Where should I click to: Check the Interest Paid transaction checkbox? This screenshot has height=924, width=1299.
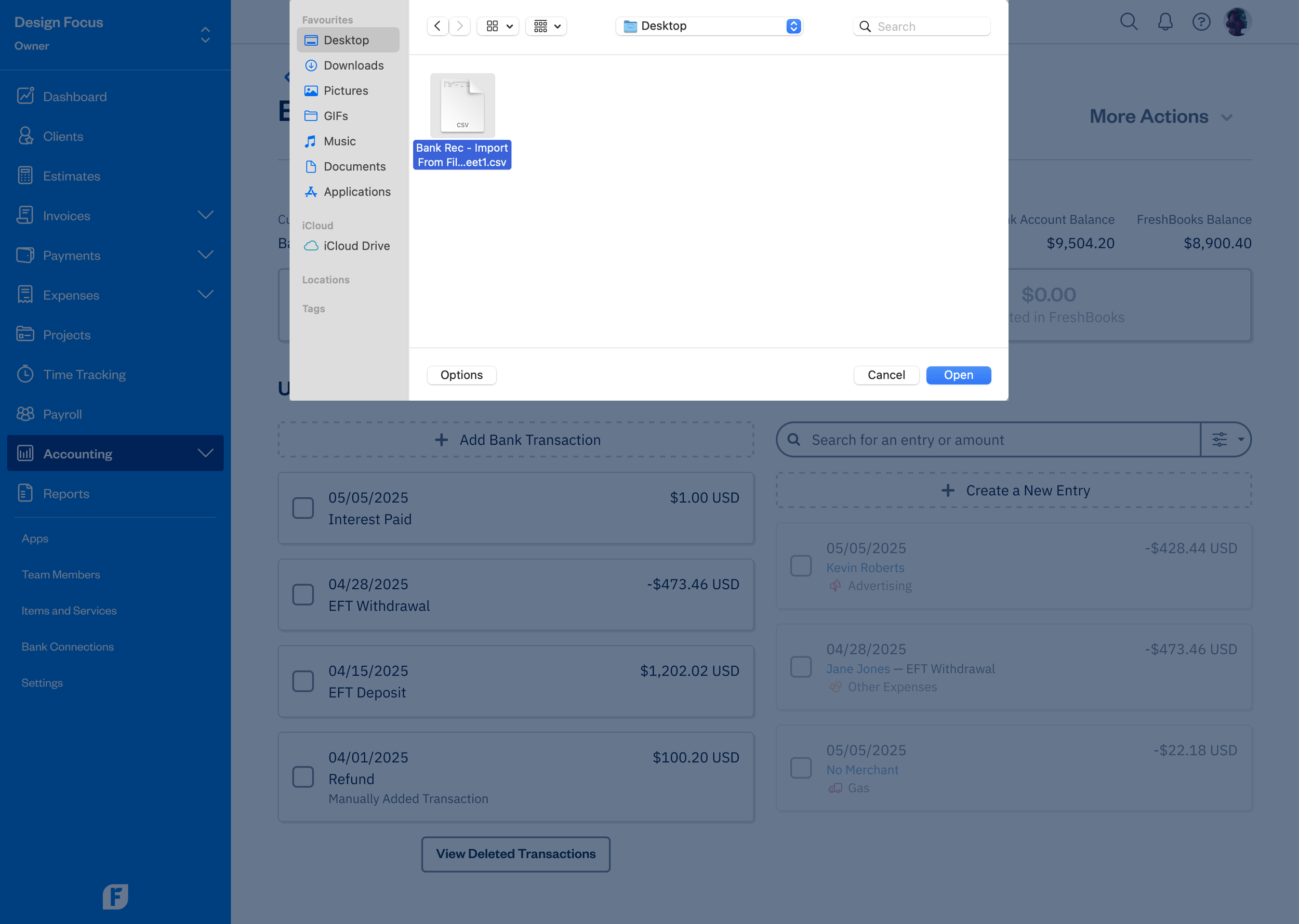[x=303, y=508]
